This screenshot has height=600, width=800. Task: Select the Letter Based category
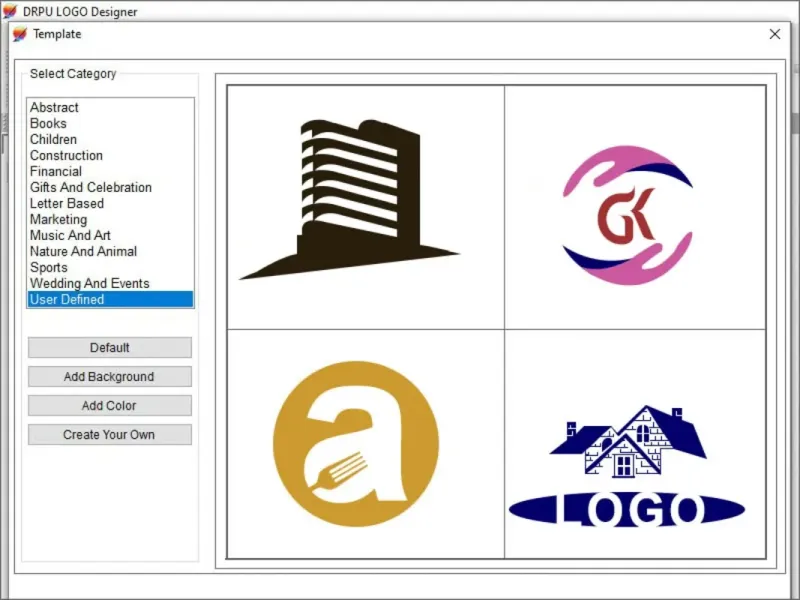click(x=110, y=203)
